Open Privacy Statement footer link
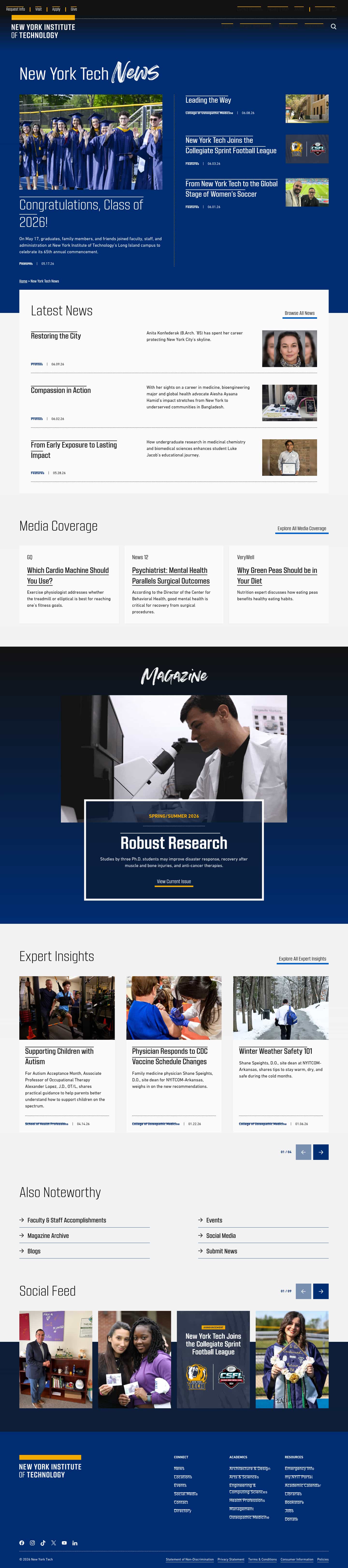The height and width of the screenshot is (1568, 348). [x=231, y=1560]
